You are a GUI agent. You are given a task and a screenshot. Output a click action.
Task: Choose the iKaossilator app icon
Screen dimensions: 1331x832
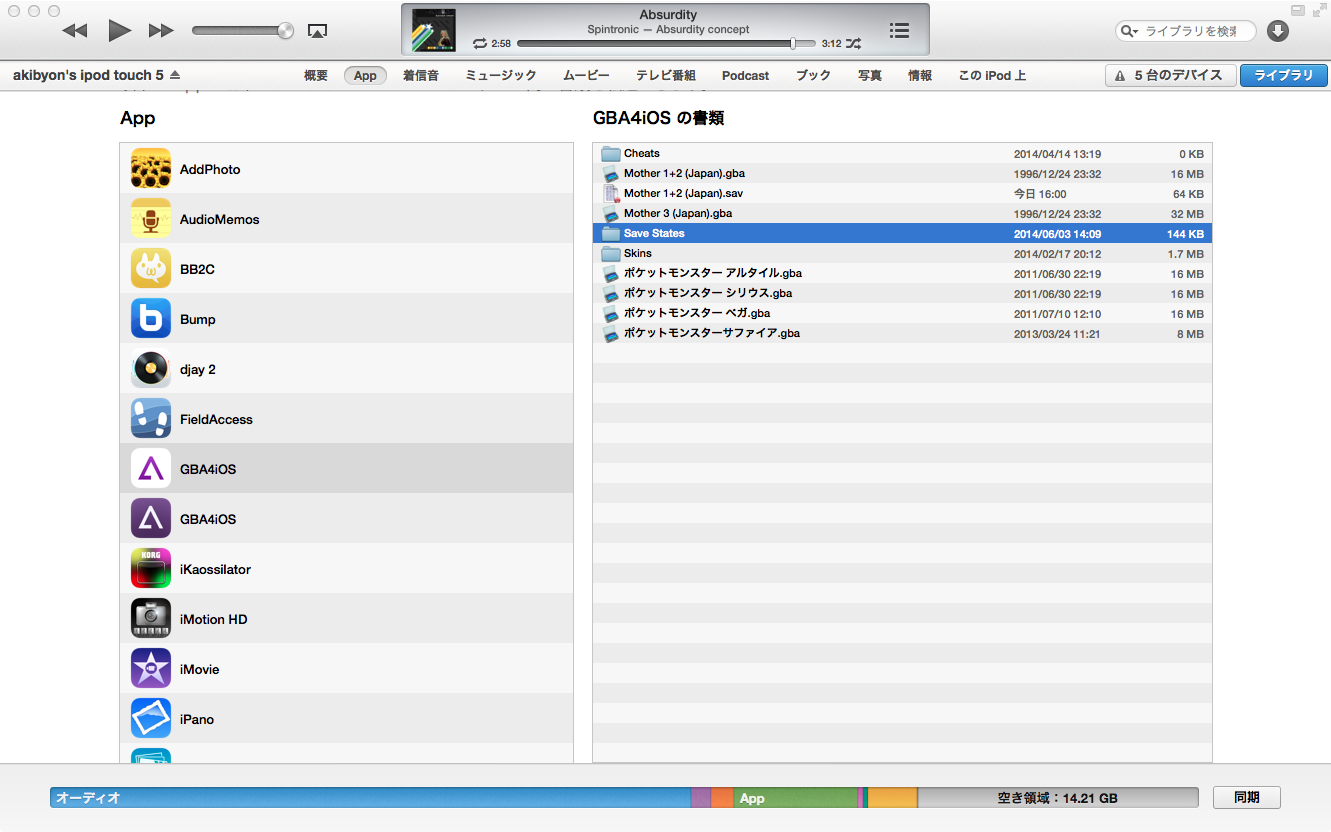(151, 569)
